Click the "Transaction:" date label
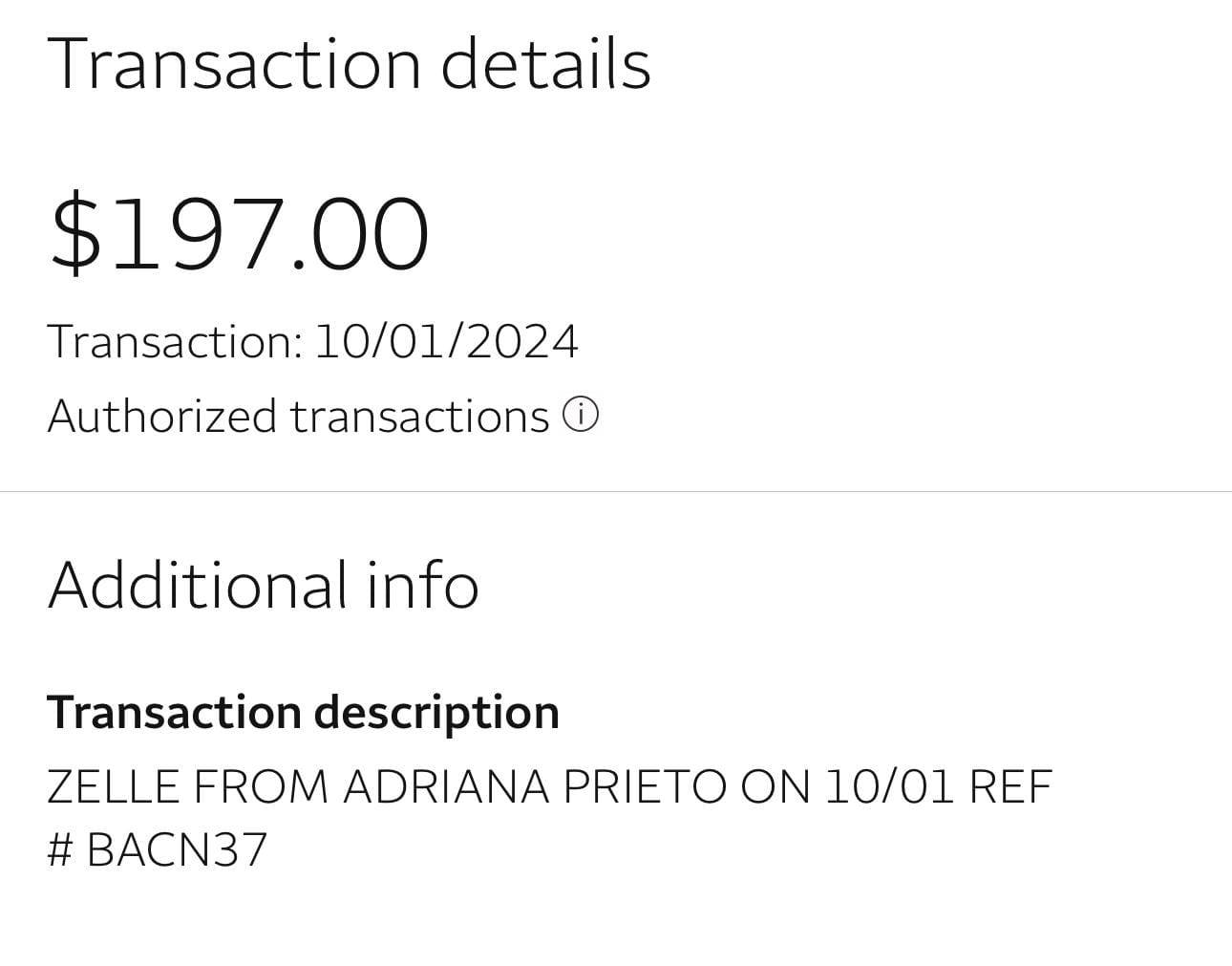The height and width of the screenshot is (966, 1232). coord(175,341)
